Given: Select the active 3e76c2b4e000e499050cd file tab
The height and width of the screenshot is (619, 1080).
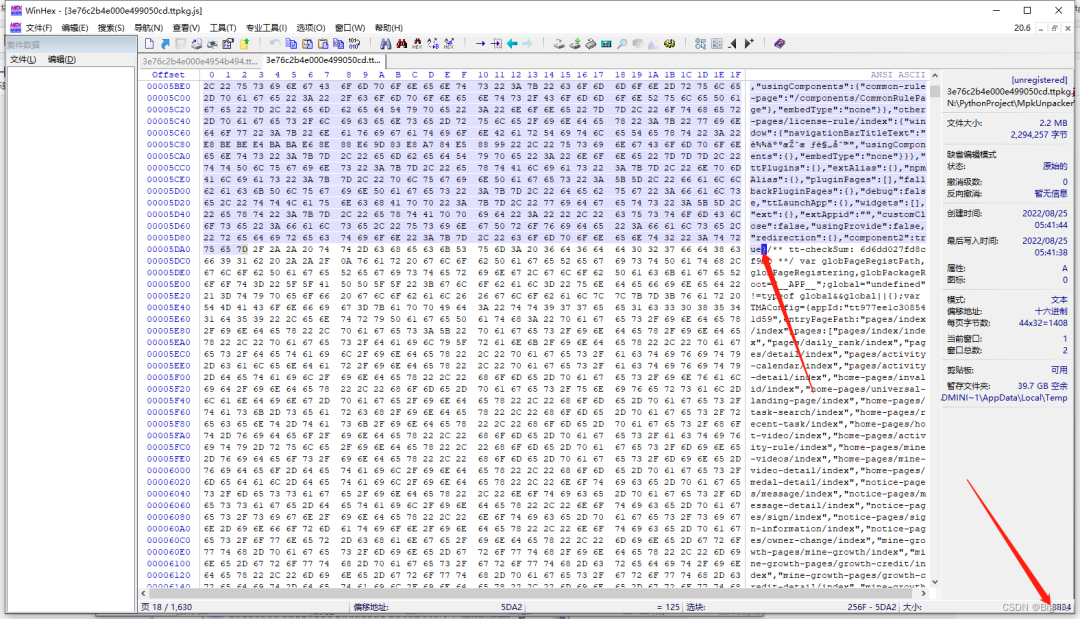Looking at the screenshot, I should click(x=322, y=60).
